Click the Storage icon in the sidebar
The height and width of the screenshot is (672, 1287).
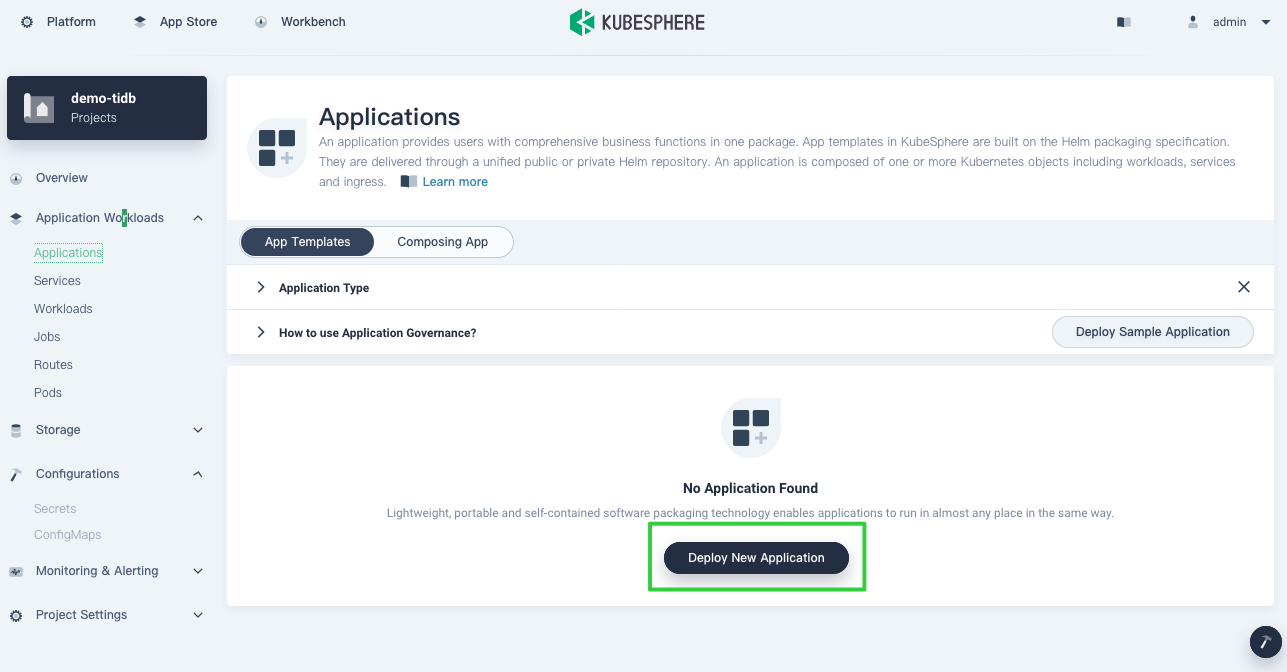(x=15, y=430)
